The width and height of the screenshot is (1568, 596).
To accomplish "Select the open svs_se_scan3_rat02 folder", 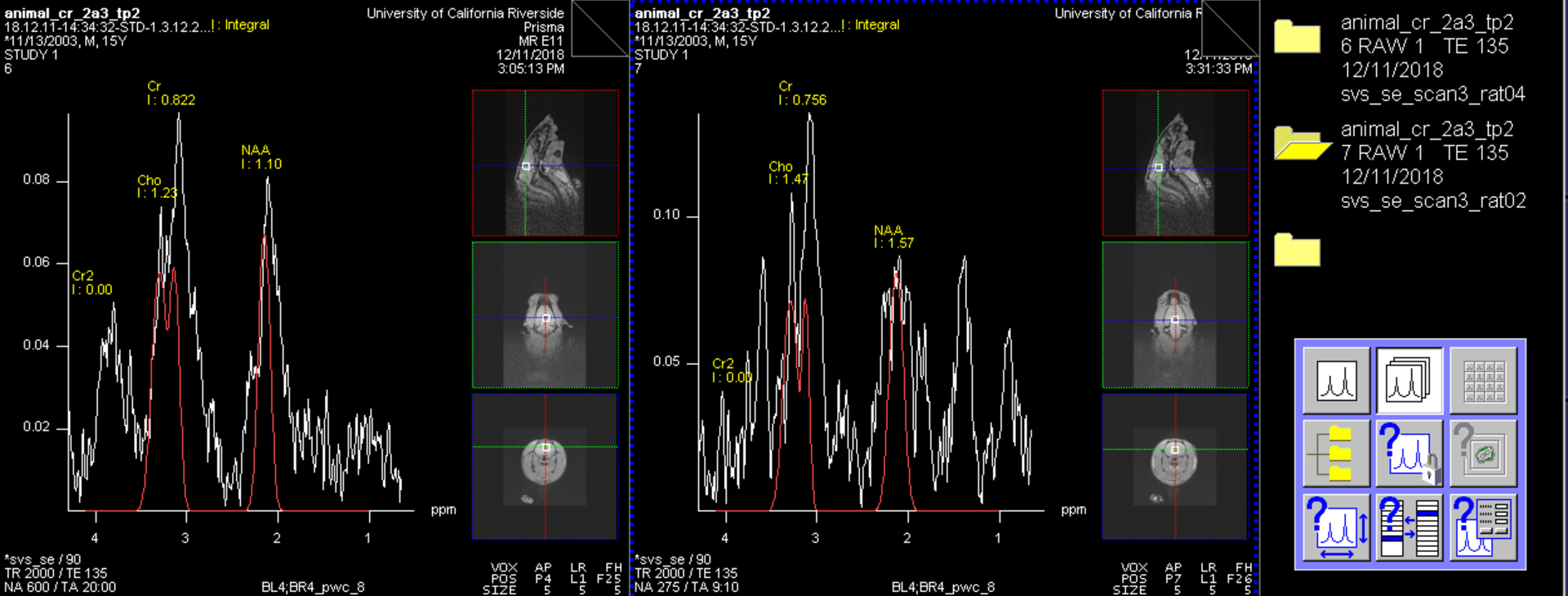I will (1299, 144).
